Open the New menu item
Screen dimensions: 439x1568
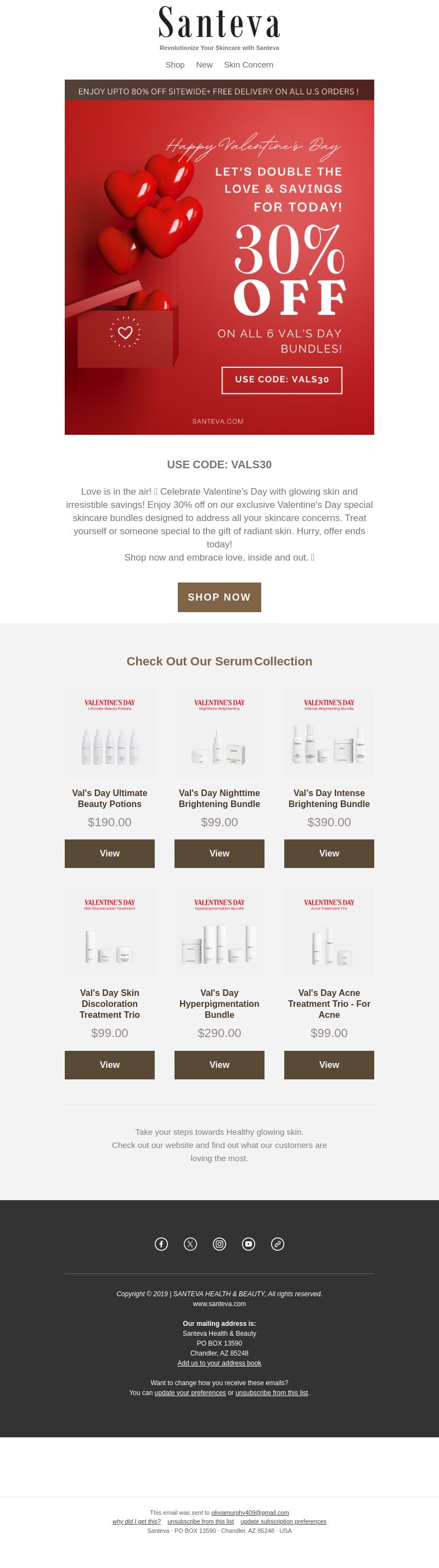point(204,65)
